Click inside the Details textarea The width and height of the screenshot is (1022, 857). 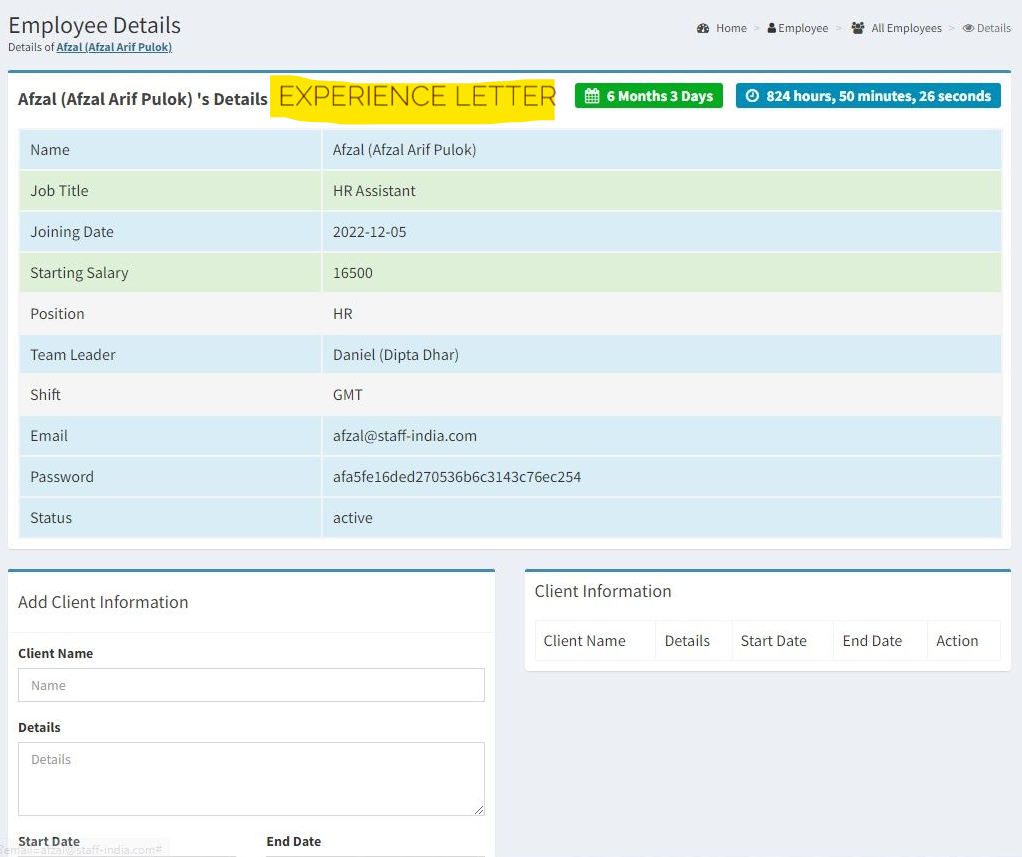coord(251,778)
